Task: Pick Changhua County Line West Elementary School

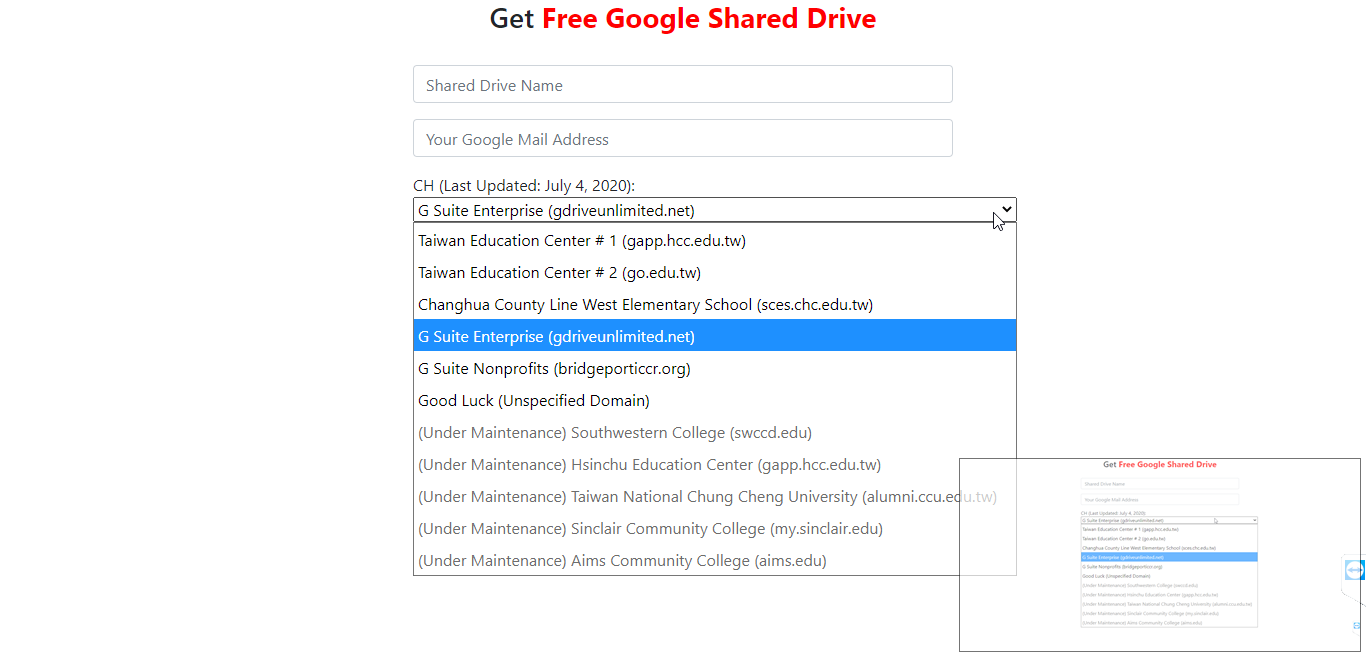Action: 715,304
